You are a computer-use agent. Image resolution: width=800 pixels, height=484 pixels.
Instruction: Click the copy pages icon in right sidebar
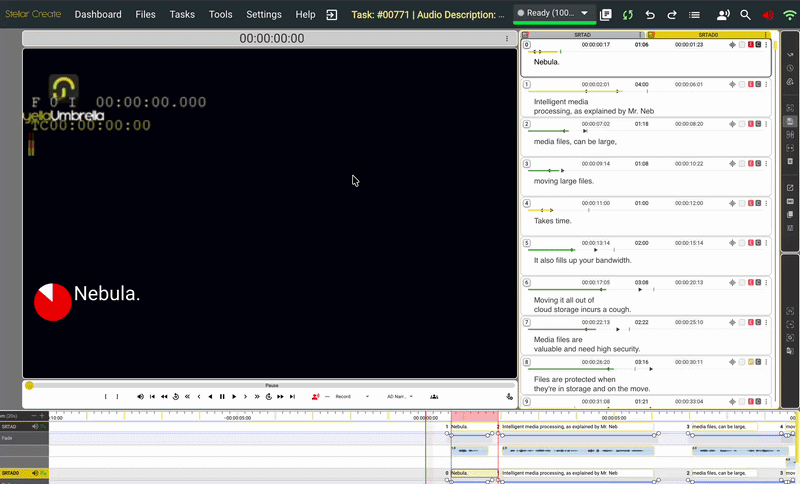[x=790, y=214]
